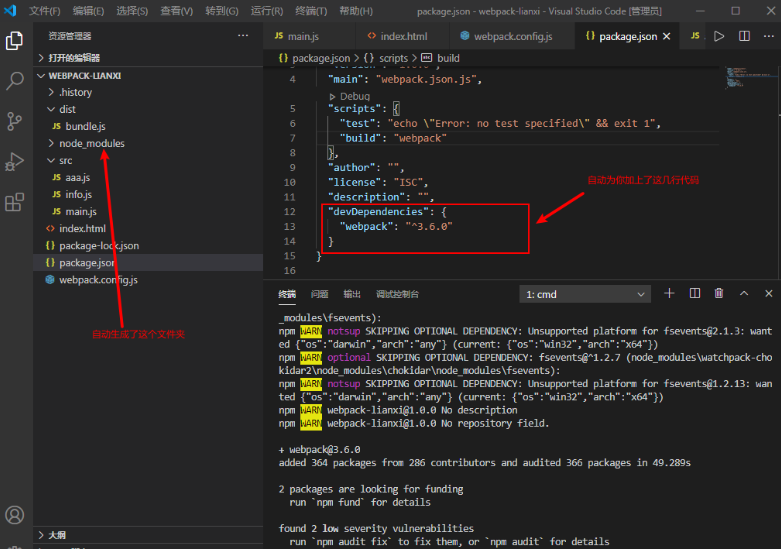The image size is (781, 549).
Task: Open the 帮助(H) menu
Action: [x=356, y=11]
